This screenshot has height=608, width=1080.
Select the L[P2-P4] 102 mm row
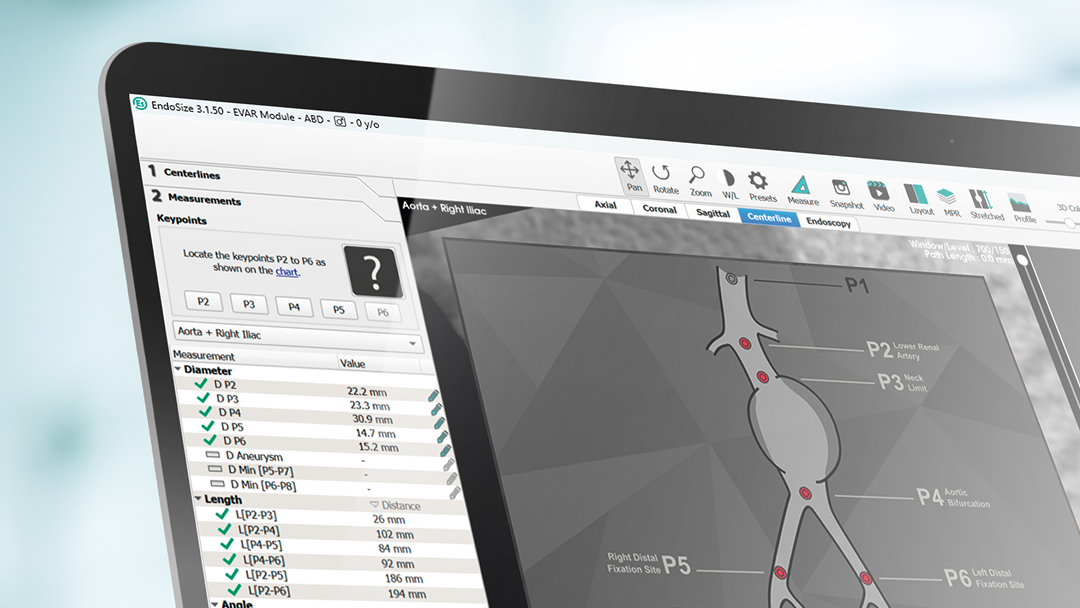335,532
